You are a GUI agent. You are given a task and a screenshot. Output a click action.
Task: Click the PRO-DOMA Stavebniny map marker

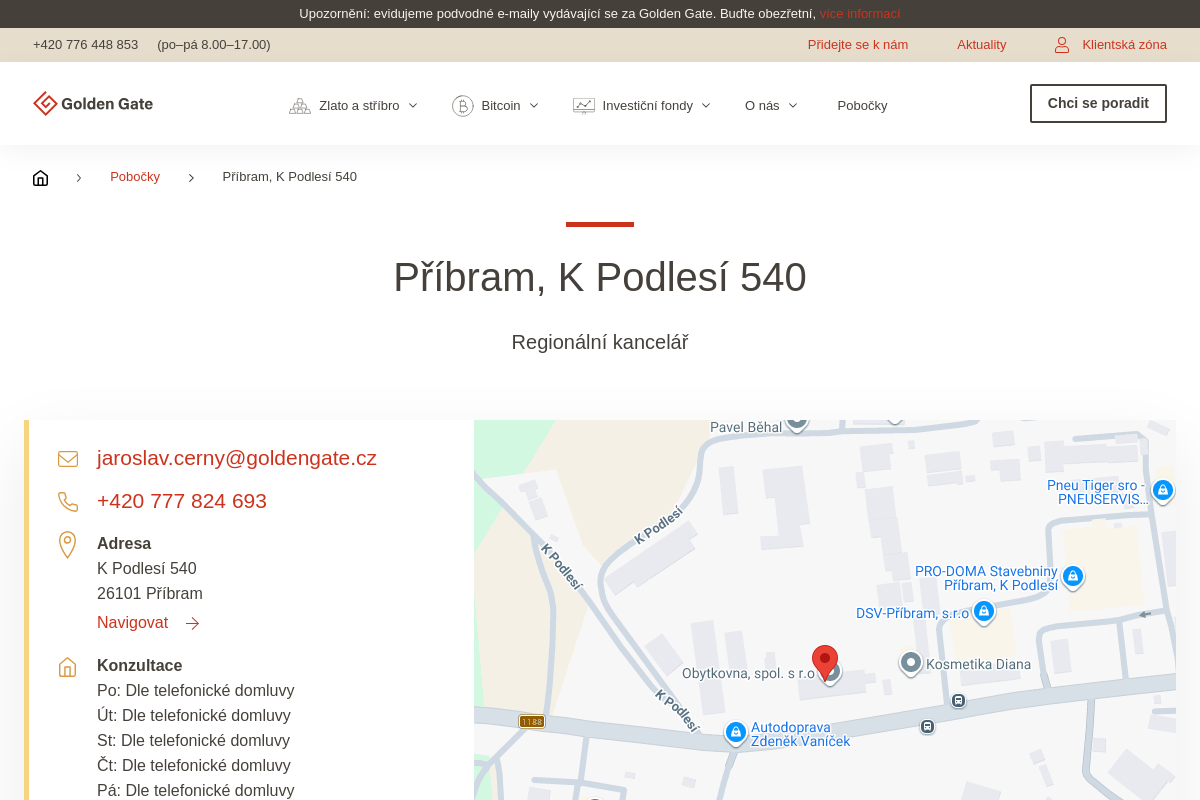click(1073, 576)
